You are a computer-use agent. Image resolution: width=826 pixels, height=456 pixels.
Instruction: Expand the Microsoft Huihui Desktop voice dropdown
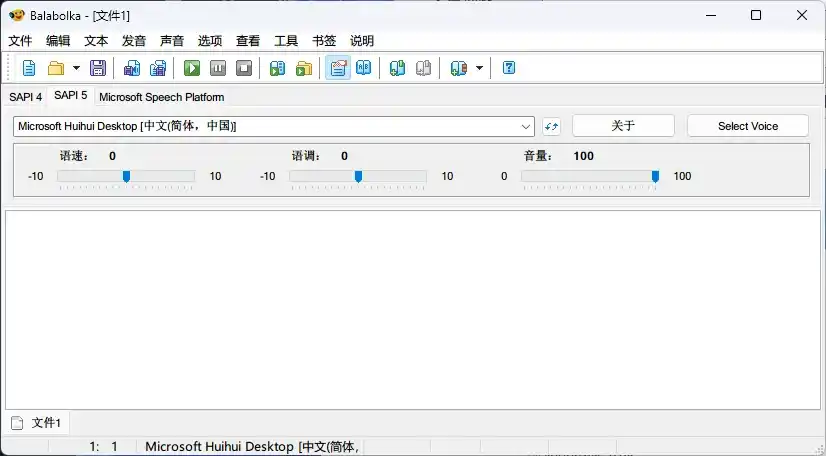(x=527, y=126)
